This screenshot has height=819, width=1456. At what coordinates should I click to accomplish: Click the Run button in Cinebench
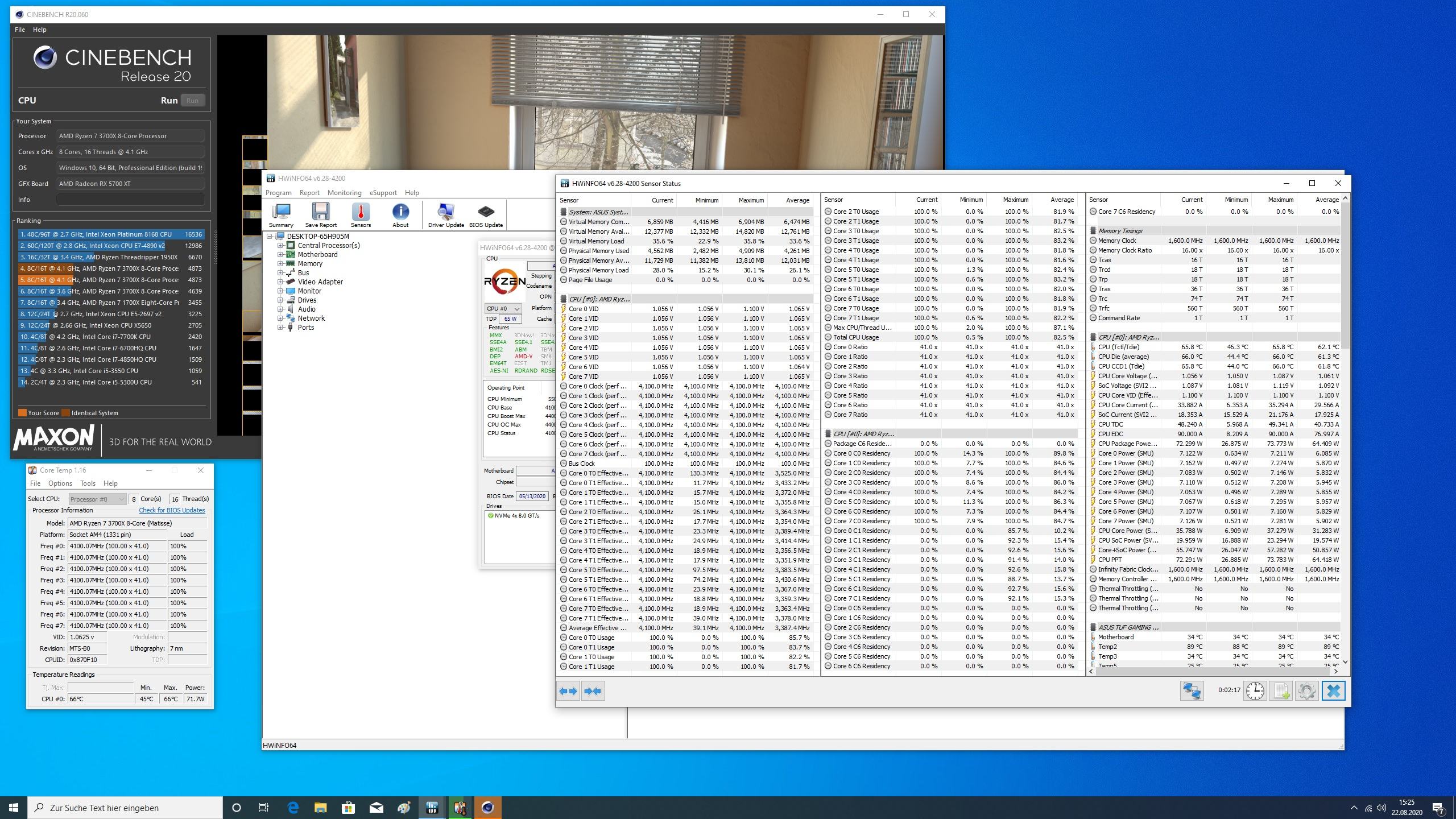192,101
